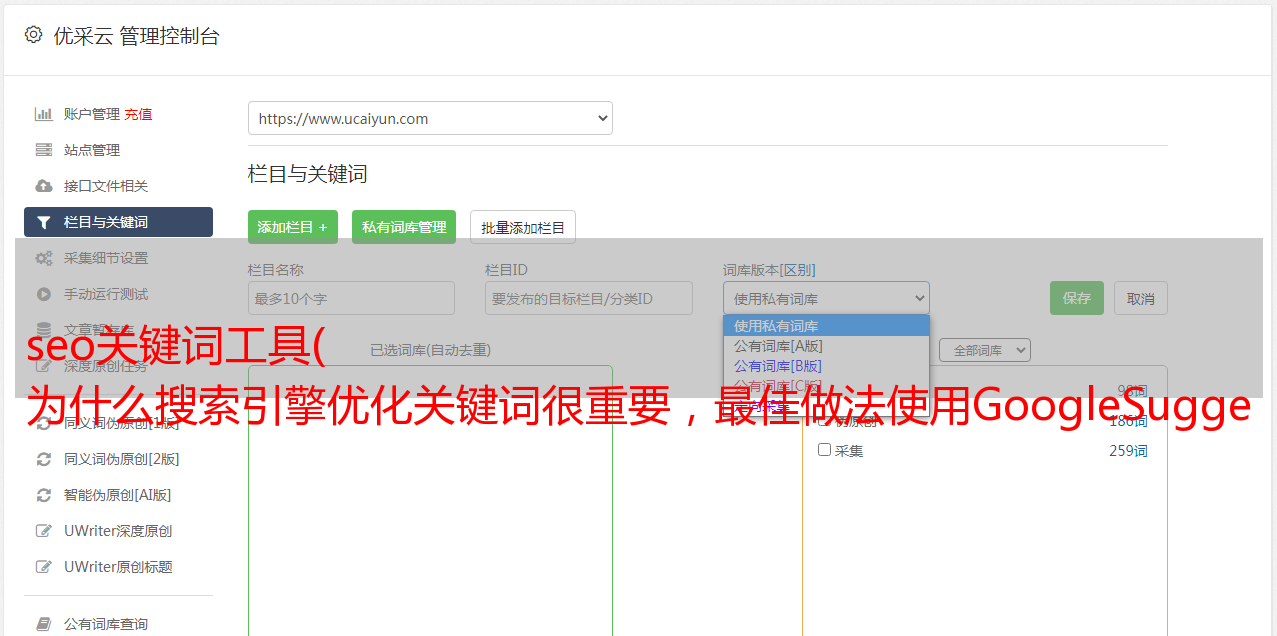The width and height of the screenshot is (1277, 636).
Task: Click the red 充值 link
Action: coord(138,114)
